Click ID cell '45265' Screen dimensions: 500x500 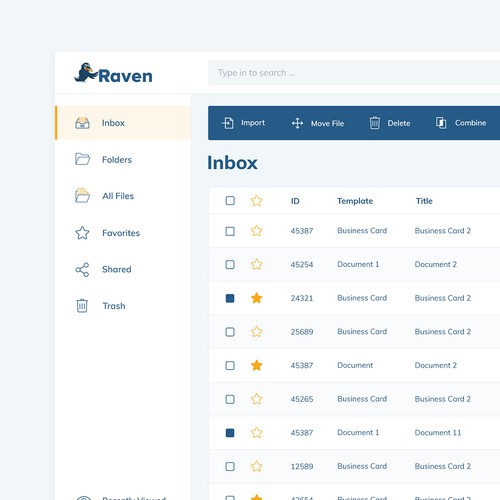(x=302, y=399)
